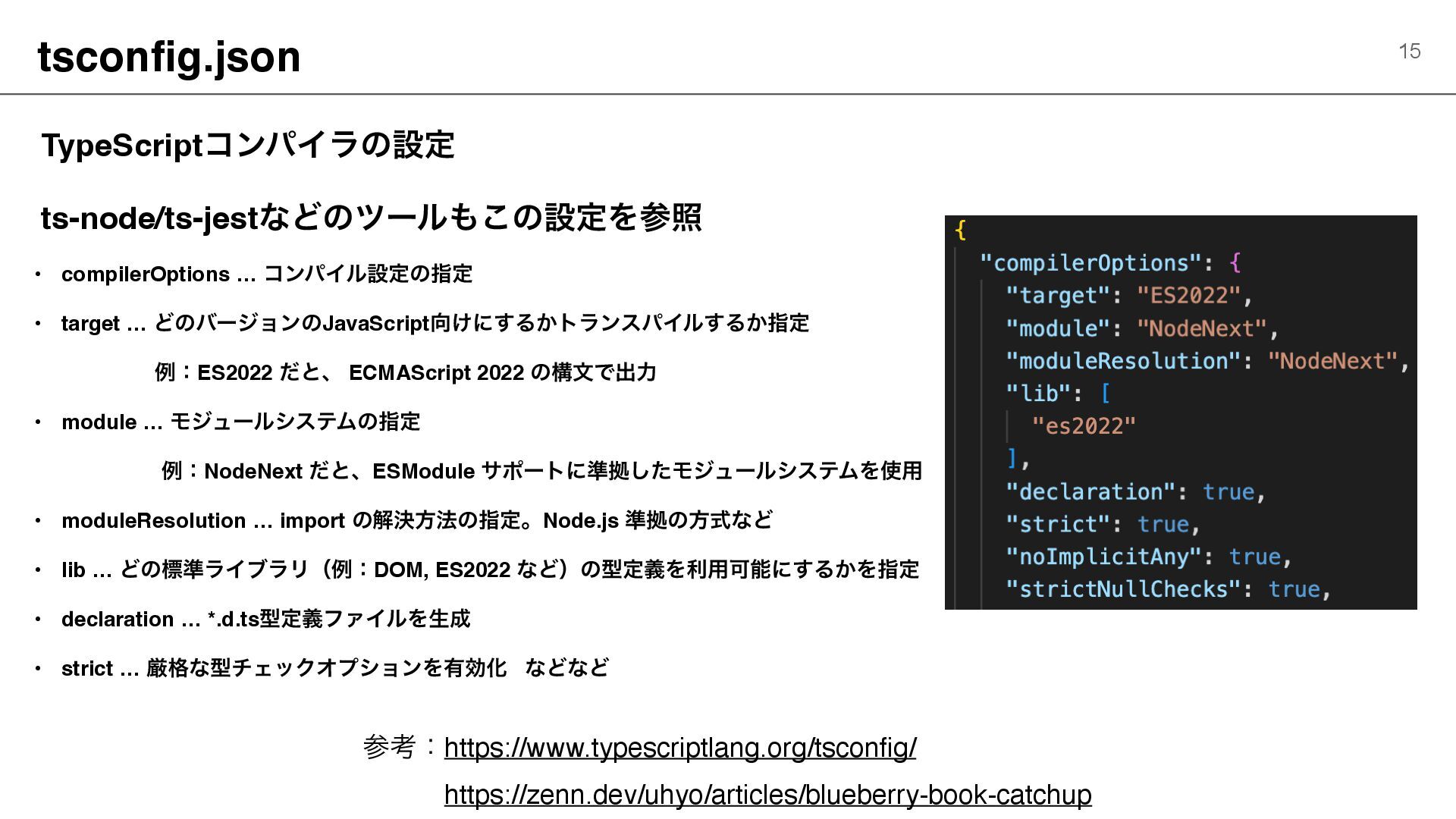
Task: Click the ES2022 example line
Action: [405, 372]
